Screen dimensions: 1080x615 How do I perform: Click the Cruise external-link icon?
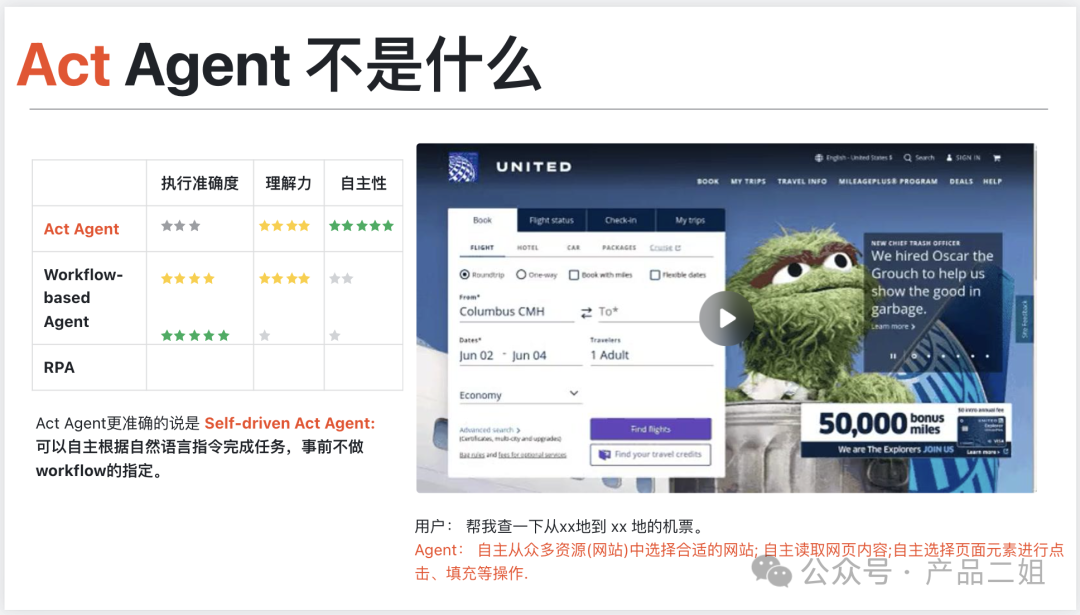tap(678, 248)
